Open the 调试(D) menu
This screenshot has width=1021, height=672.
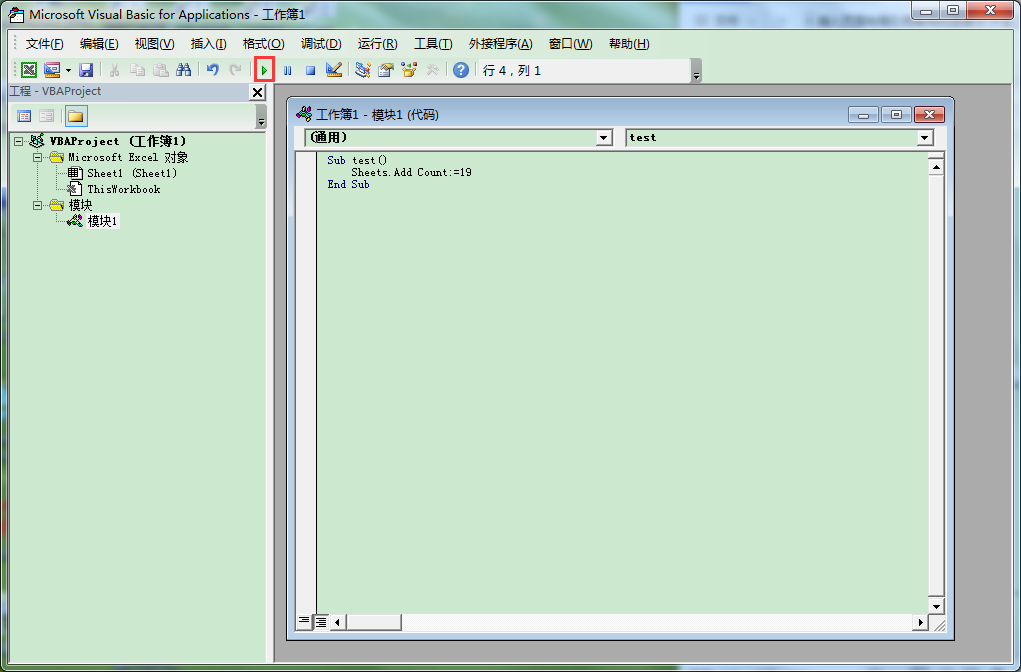point(321,44)
